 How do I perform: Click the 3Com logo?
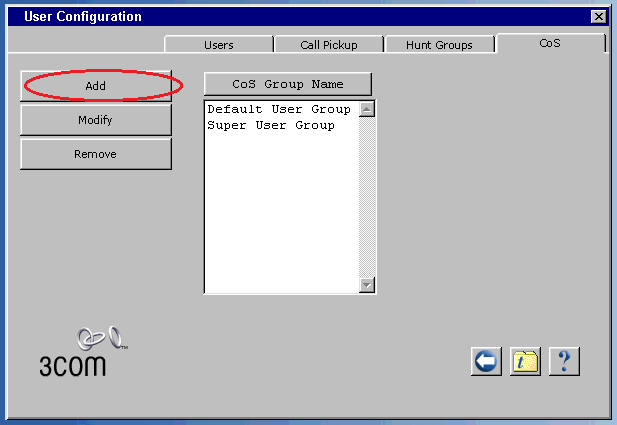(80, 352)
